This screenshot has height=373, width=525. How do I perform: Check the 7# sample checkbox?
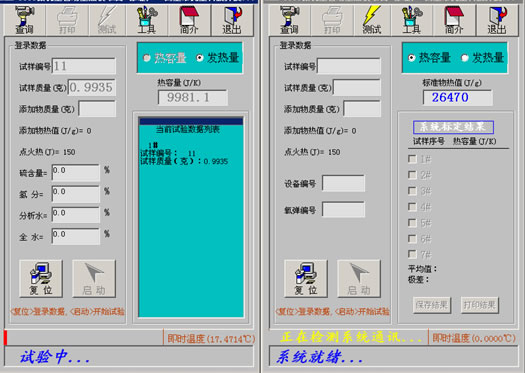click(412, 254)
